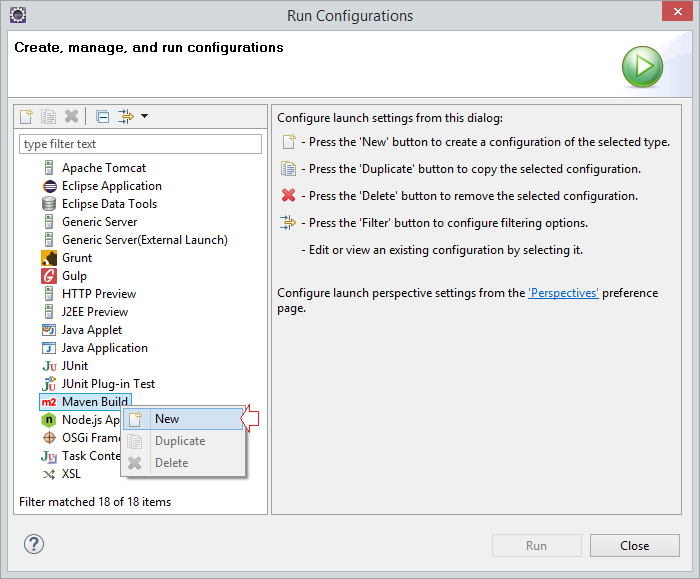Screen dimensions: 700x579
Task: Select the J2EE Preview label
Action: click(95, 312)
